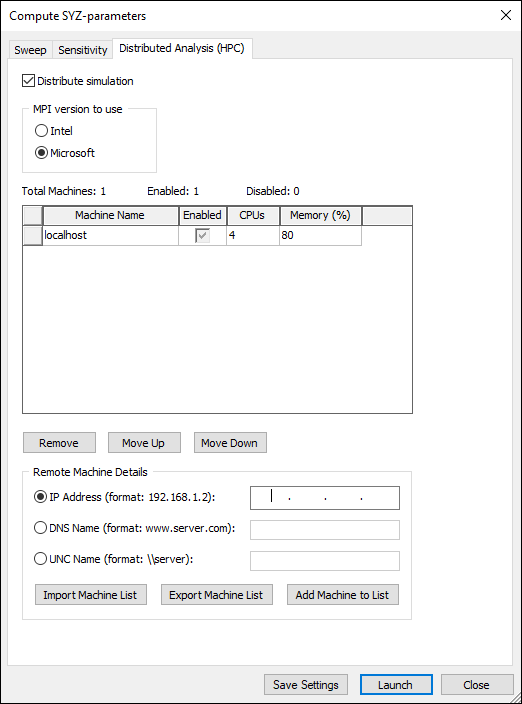Click Export Machine List

(x=217, y=594)
